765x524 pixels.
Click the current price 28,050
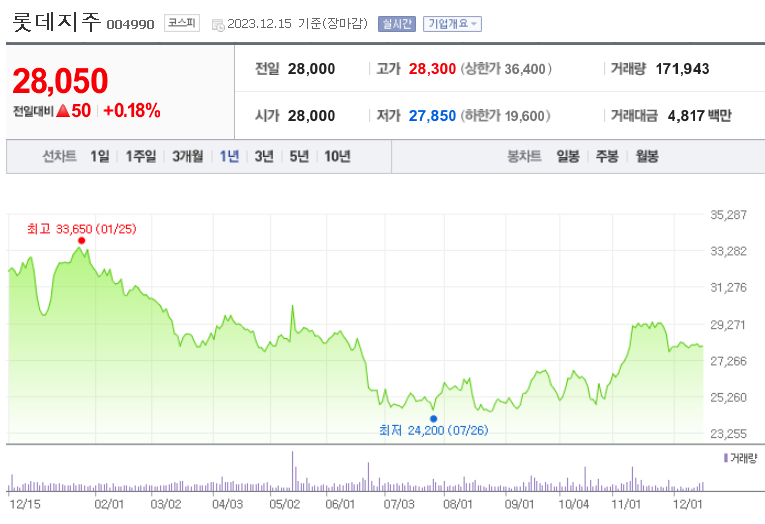tap(60, 81)
